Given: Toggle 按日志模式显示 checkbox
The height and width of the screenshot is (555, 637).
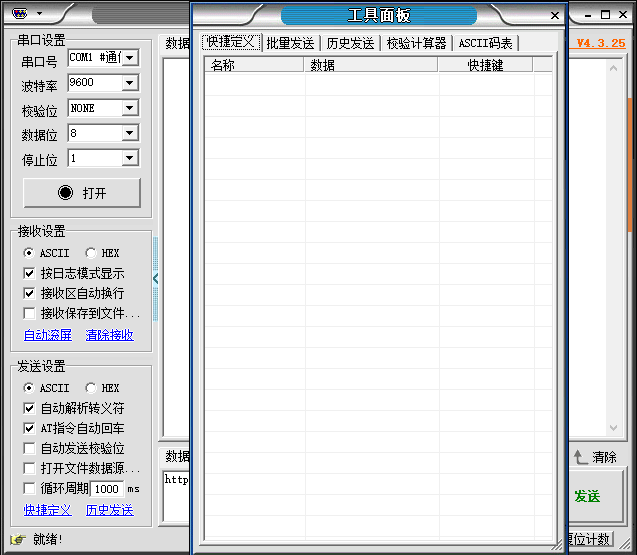Looking at the screenshot, I should (x=29, y=273).
